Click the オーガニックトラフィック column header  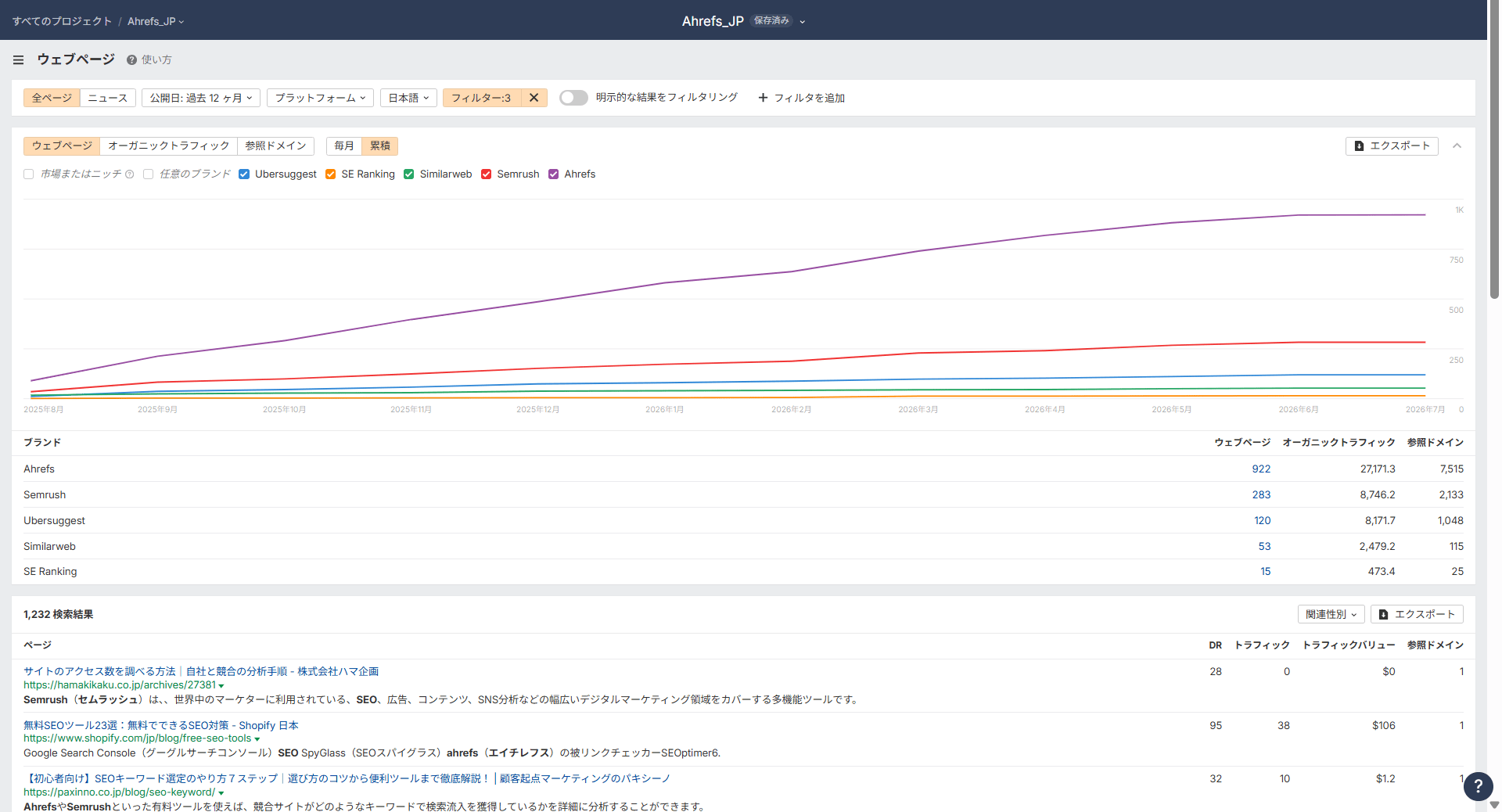pos(1339,443)
